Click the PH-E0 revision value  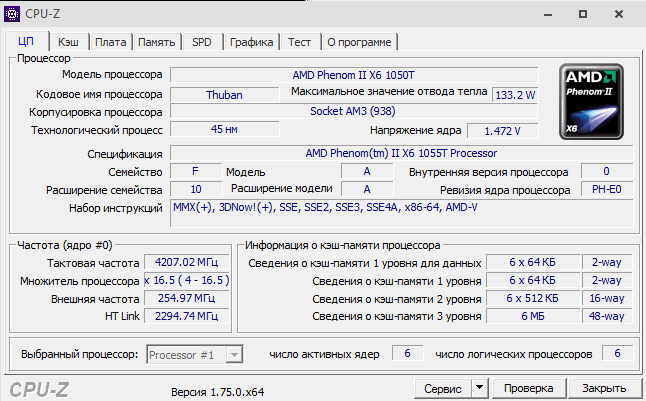point(606,189)
